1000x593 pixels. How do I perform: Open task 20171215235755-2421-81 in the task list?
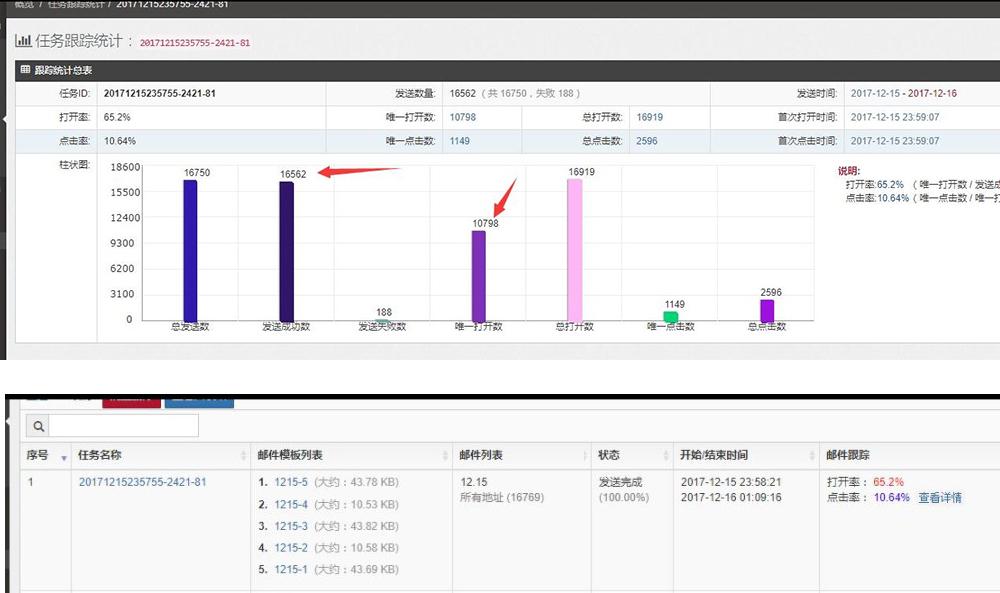coord(142,482)
